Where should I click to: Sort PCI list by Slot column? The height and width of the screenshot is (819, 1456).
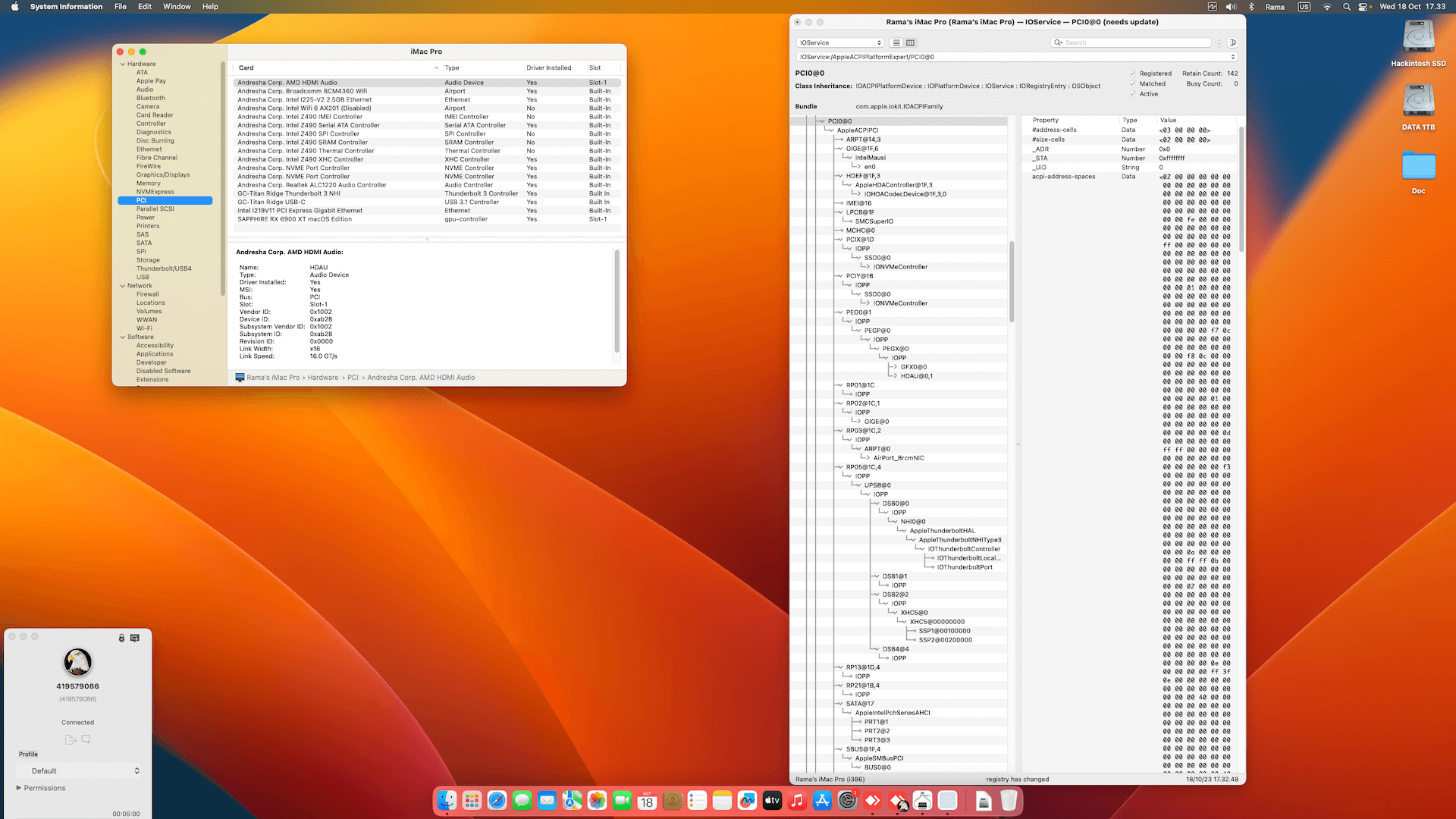[604, 68]
